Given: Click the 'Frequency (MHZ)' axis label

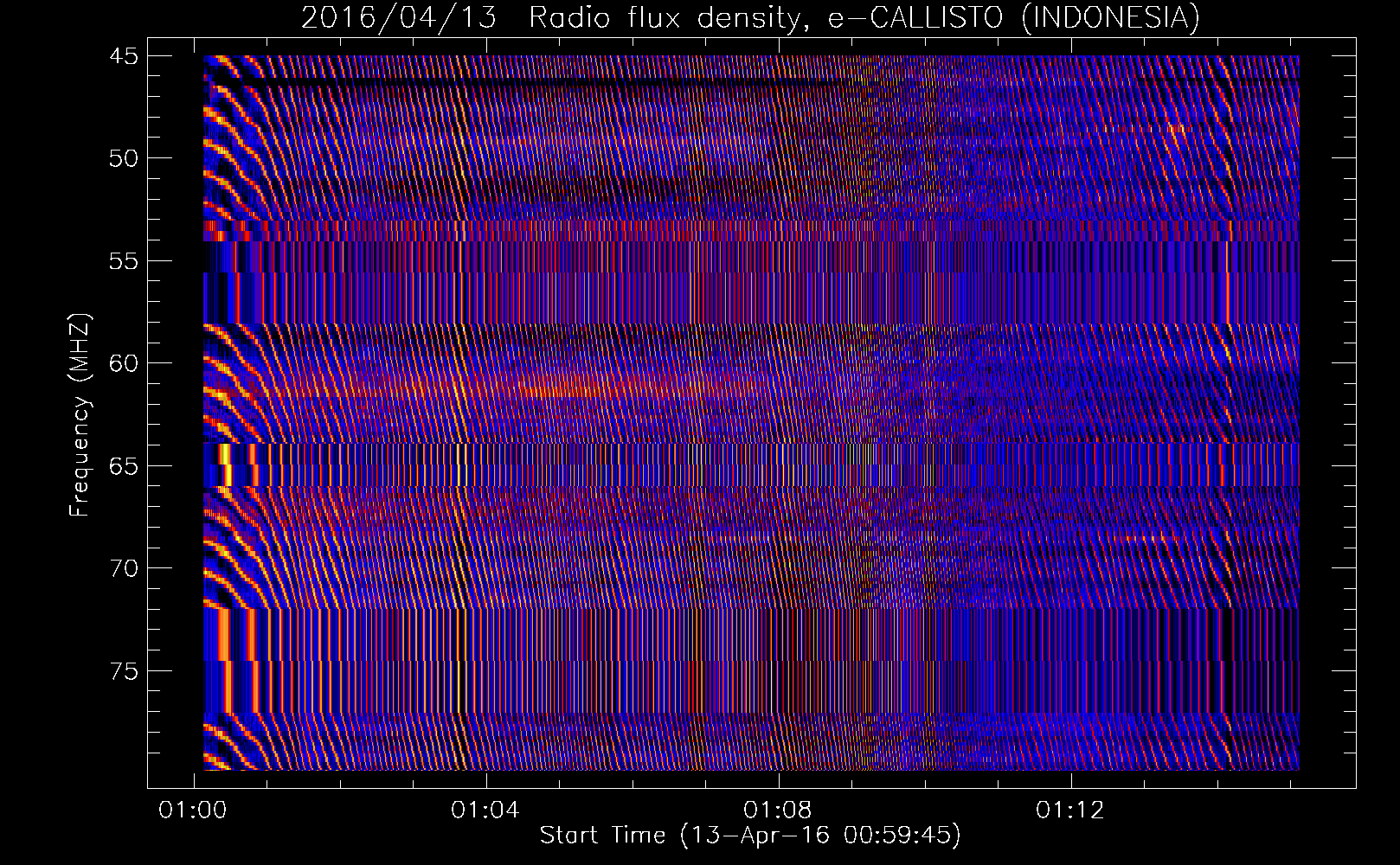Looking at the screenshot, I should coord(80,415).
